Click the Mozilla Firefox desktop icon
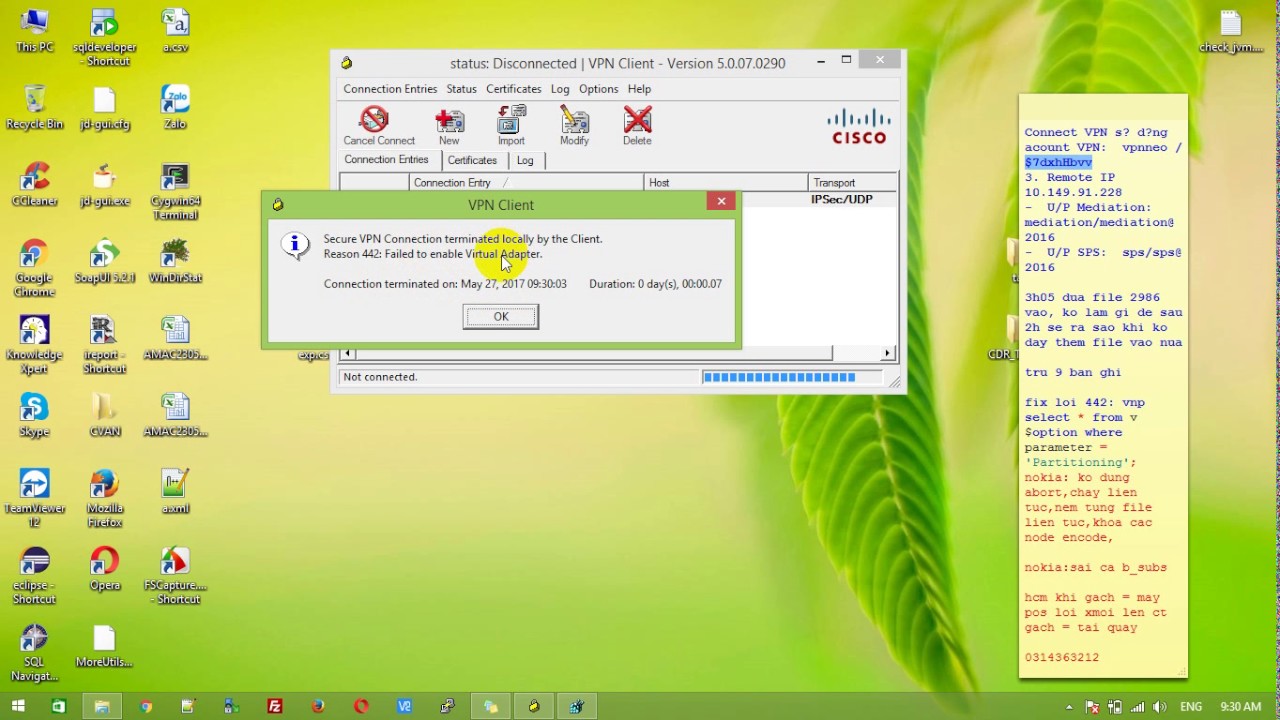 click(104, 498)
